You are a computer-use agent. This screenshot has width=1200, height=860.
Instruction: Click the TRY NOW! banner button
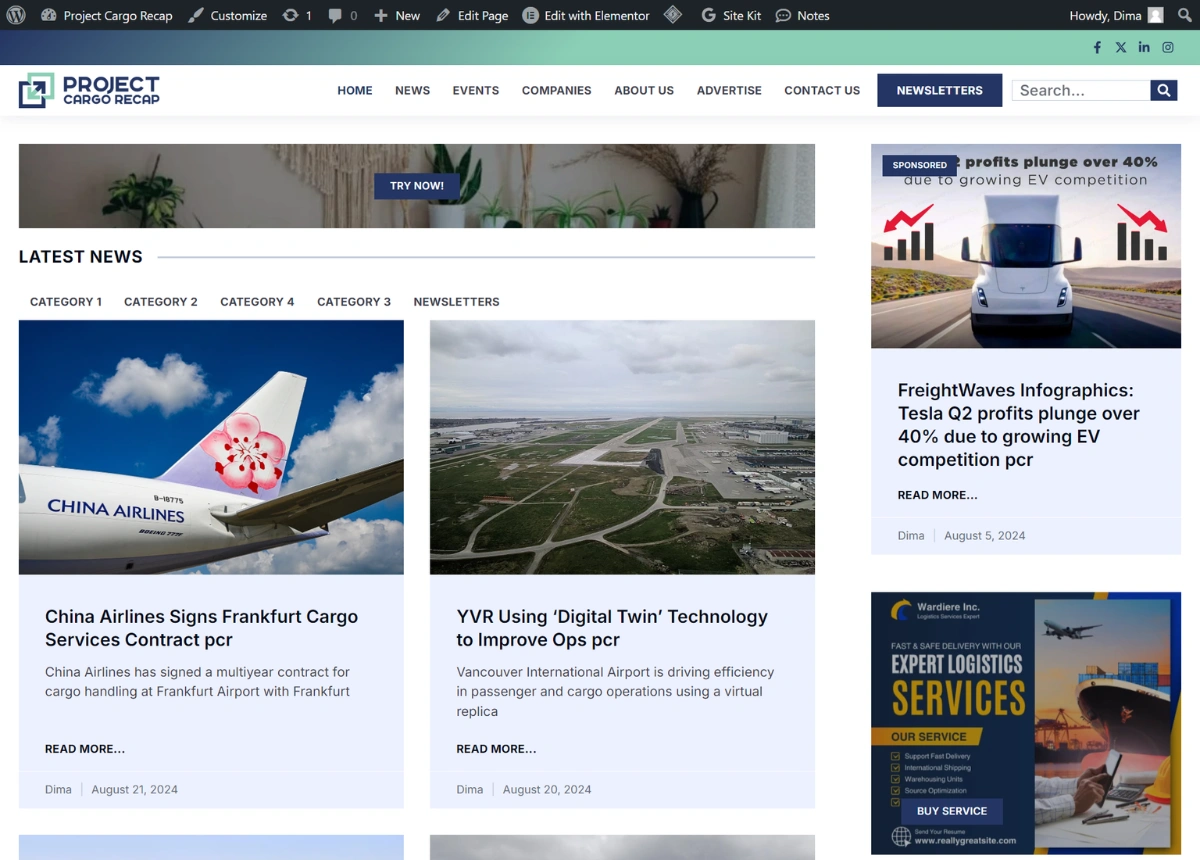[417, 186]
